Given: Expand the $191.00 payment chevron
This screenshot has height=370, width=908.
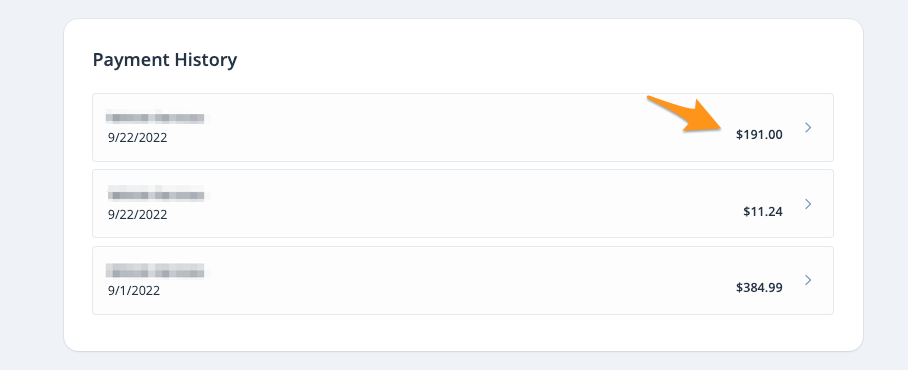Looking at the screenshot, I should click(808, 127).
